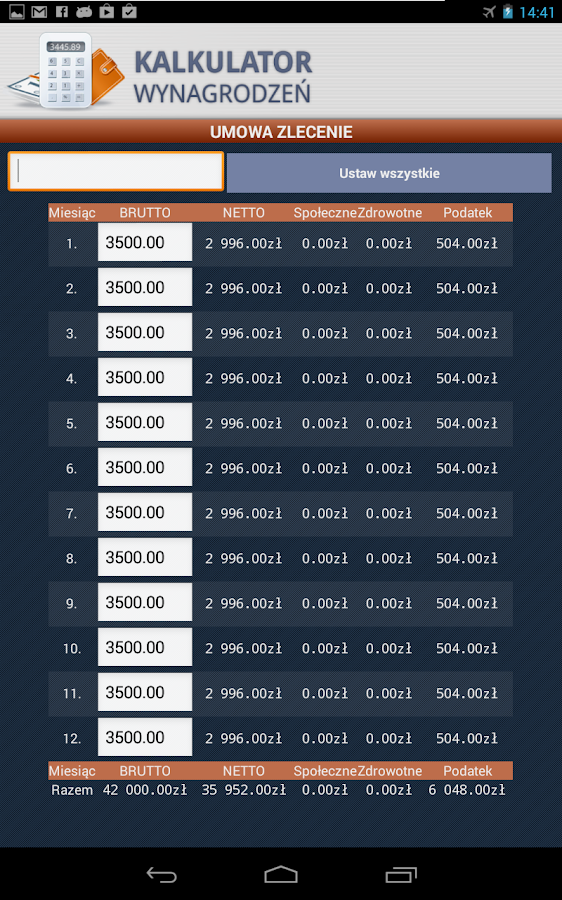Open the recent apps navigation icon
Image resolution: width=562 pixels, height=900 pixels.
click(401, 874)
